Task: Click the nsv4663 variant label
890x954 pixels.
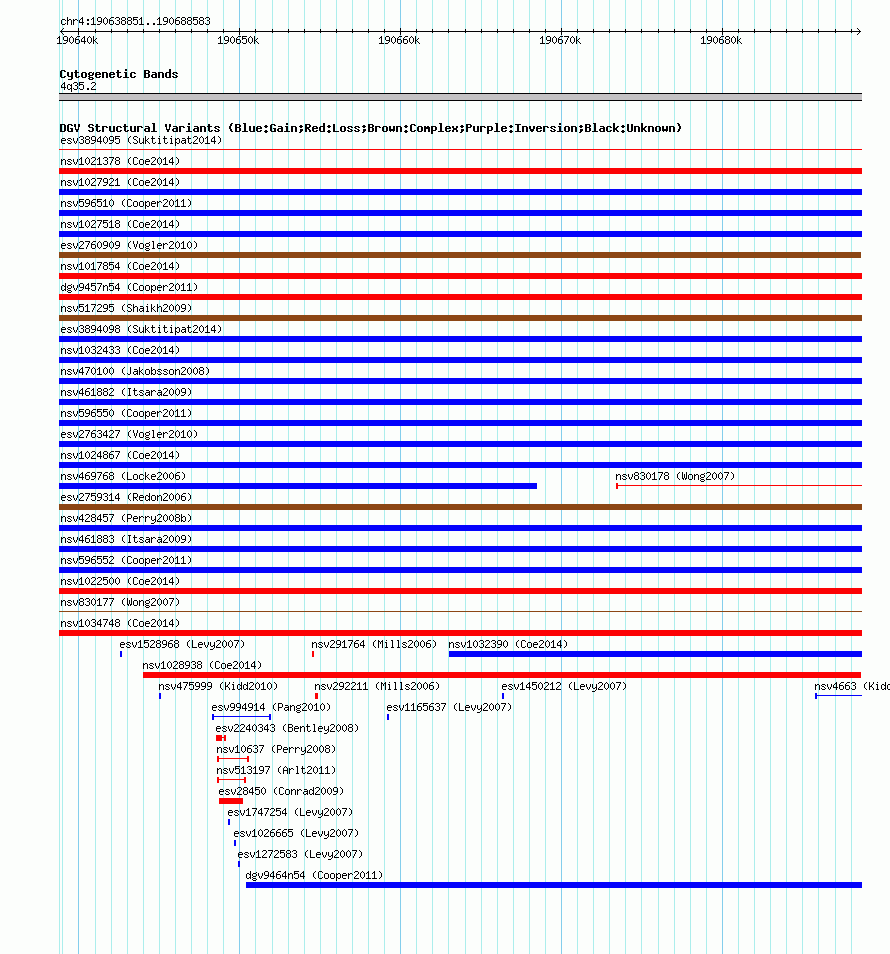Action: 852,686
